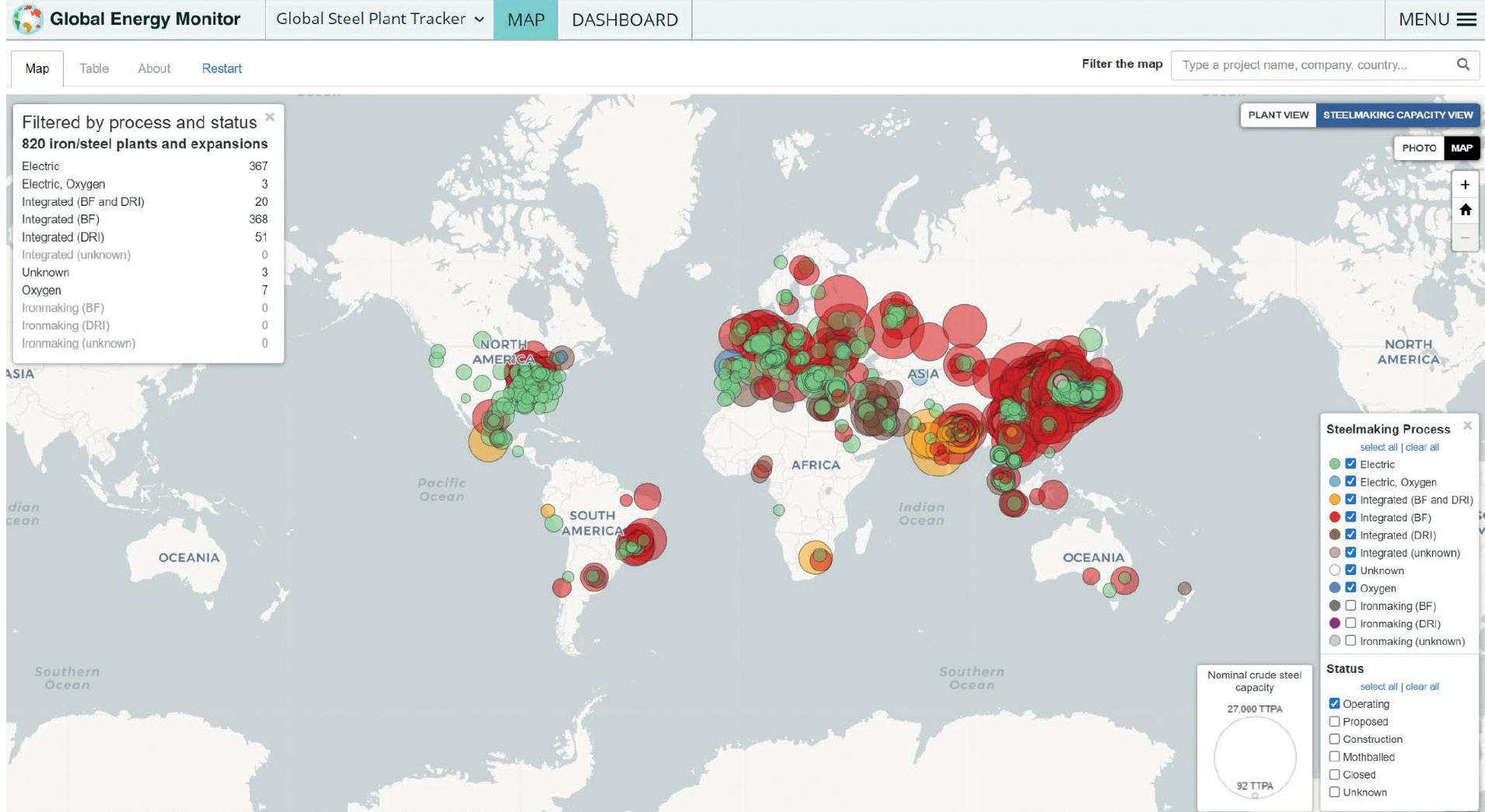
Task: Zoom in with the plus button
Action: [x=1465, y=184]
